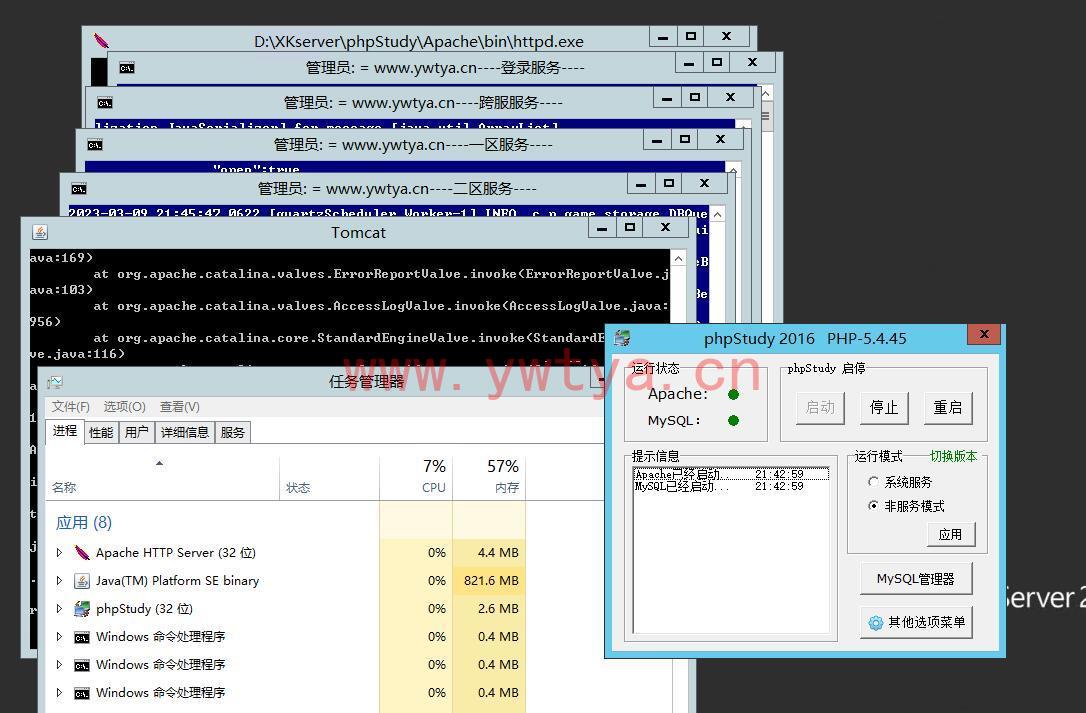Viewport: 1086px width, 713px height.
Task: Minimize the Tomcat window
Action: [x=603, y=228]
